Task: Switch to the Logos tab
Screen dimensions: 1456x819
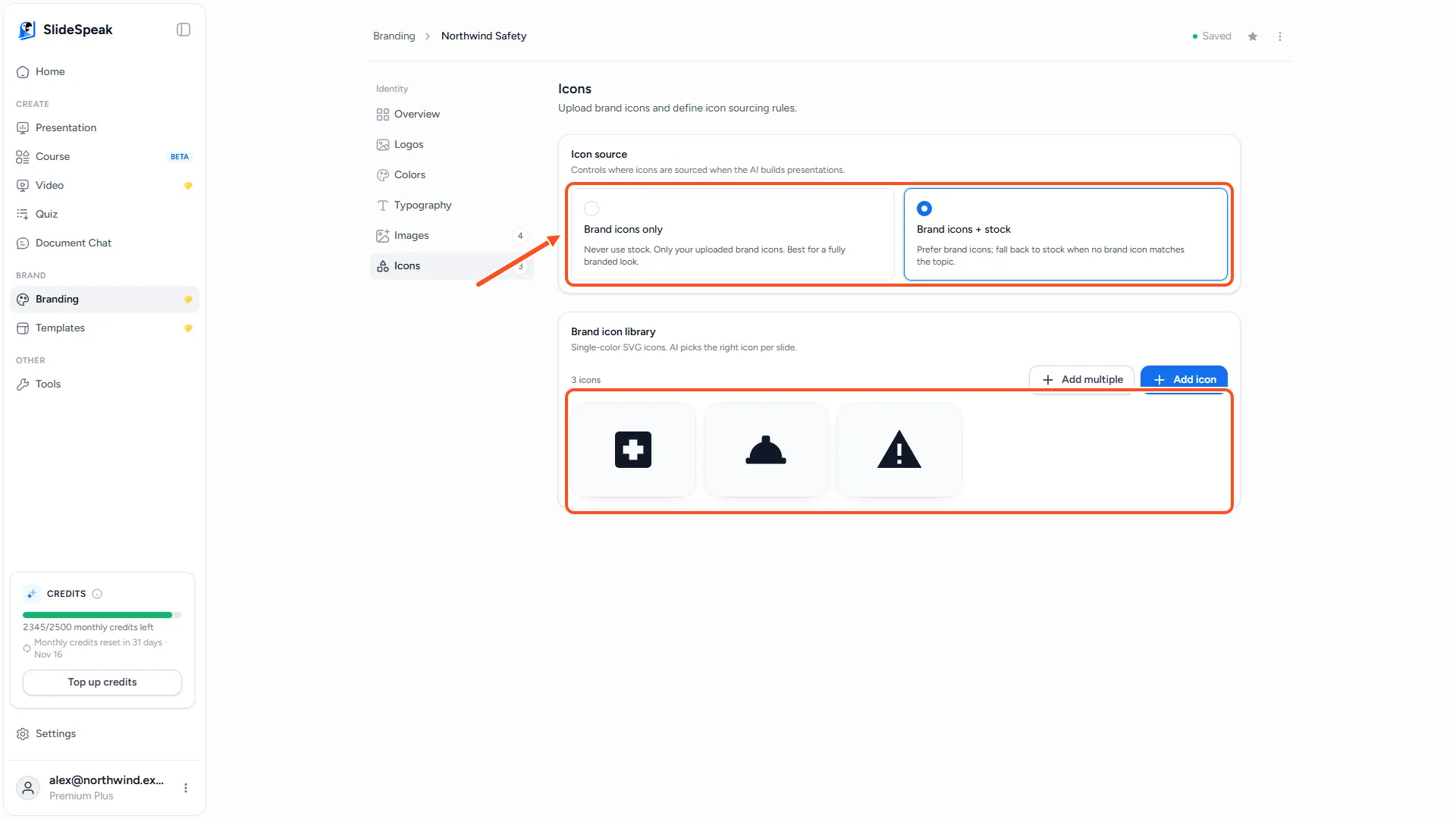Action: pyautogui.click(x=452, y=144)
